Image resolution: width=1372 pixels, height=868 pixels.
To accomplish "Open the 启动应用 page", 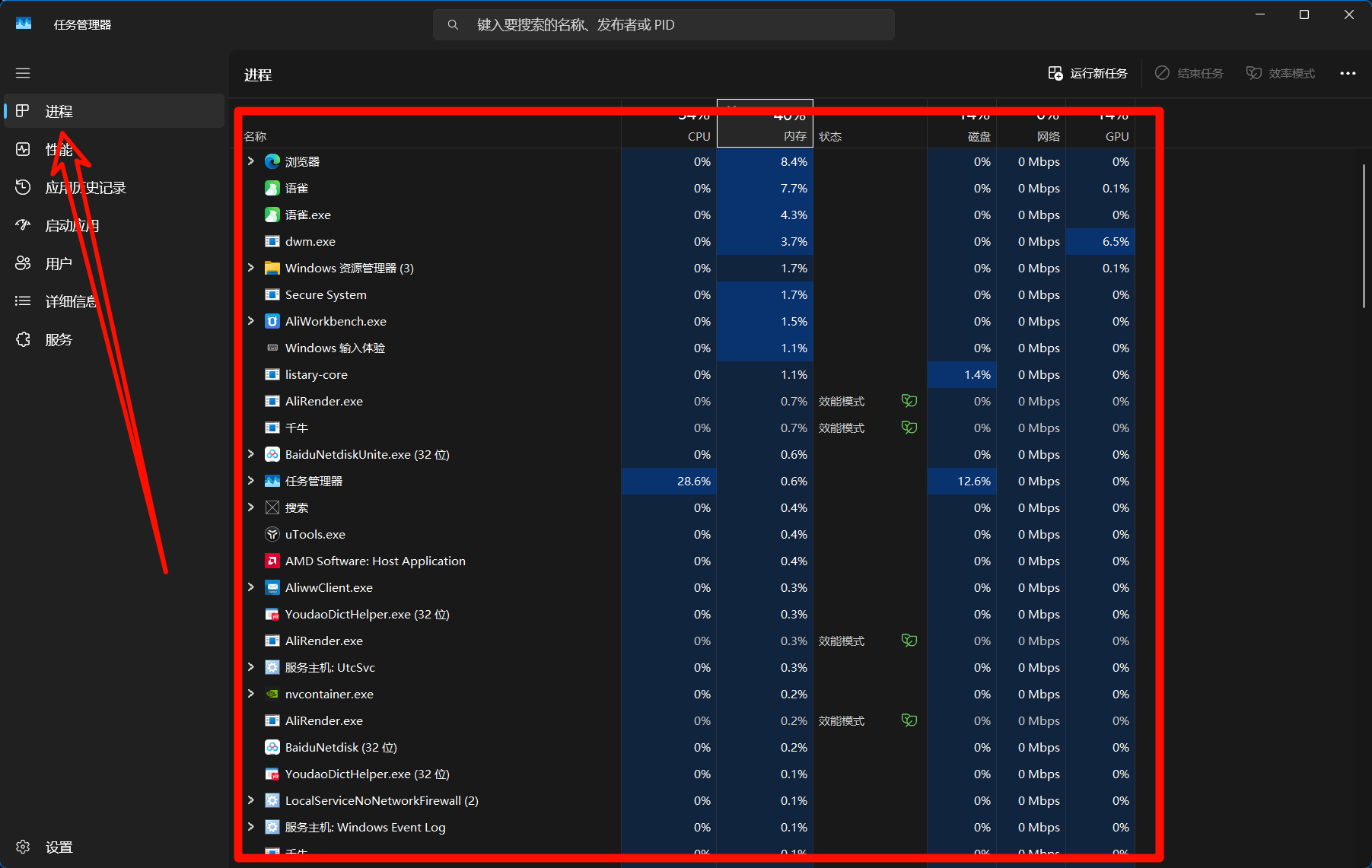I will [114, 225].
